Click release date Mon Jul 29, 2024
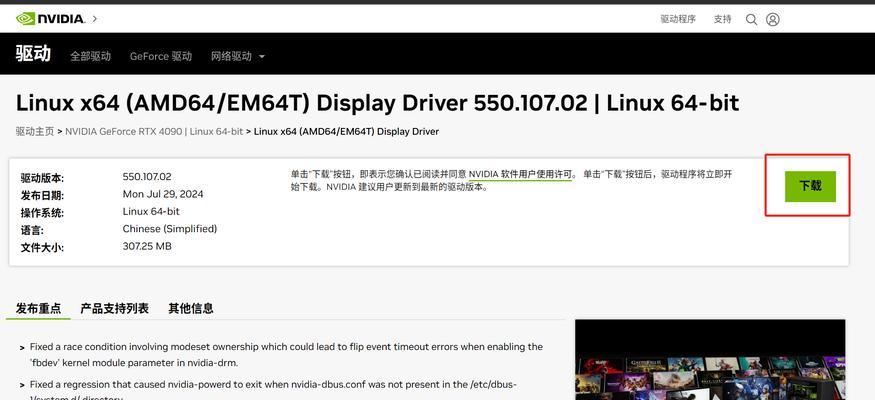The height and width of the screenshot is (400, 875). click(163, 194)
